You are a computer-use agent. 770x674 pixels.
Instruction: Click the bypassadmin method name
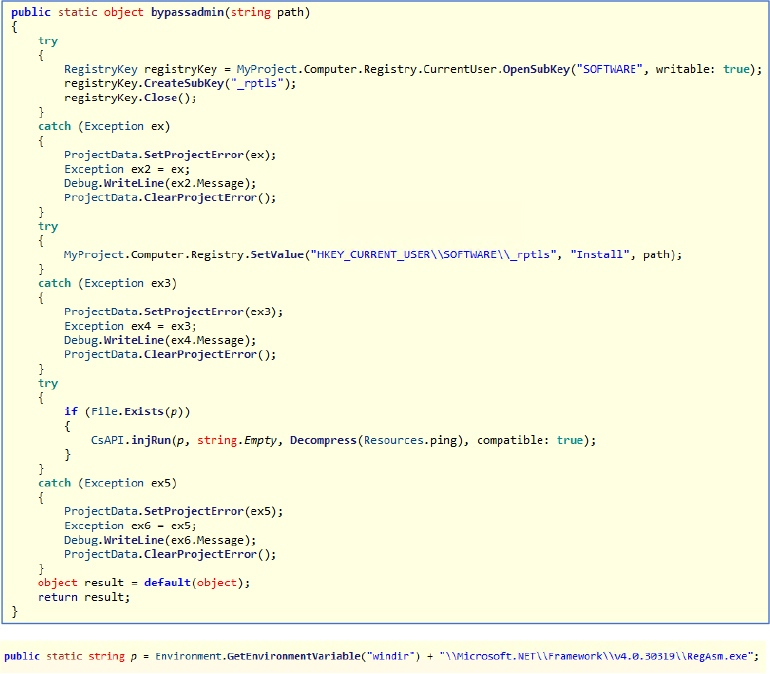188,12
